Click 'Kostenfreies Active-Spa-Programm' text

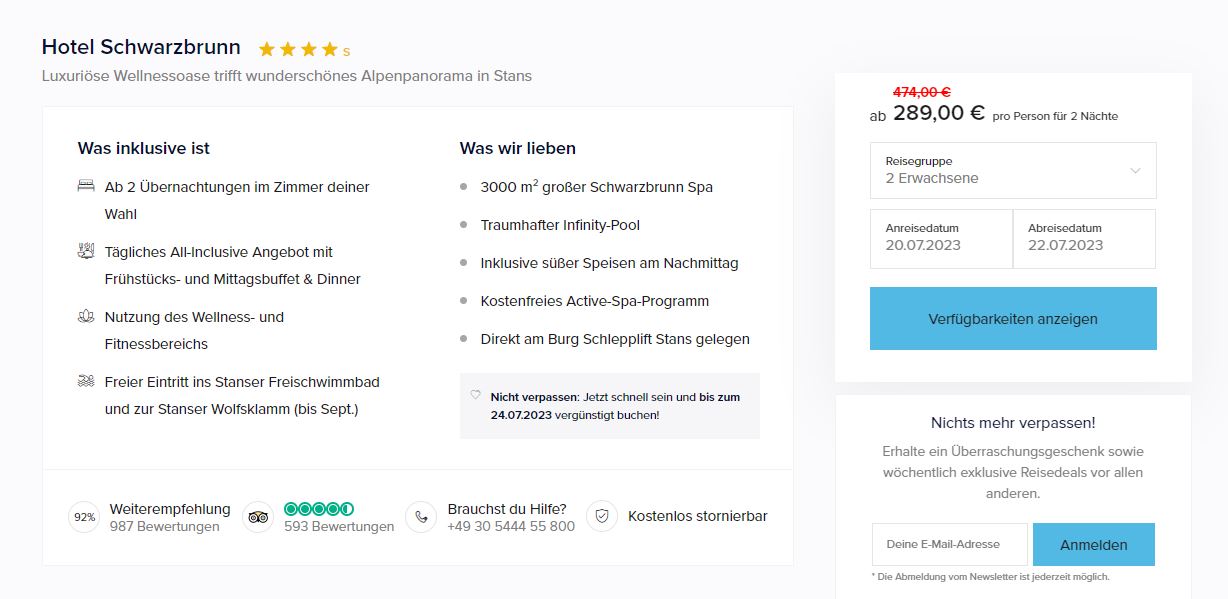click(595, 301)
